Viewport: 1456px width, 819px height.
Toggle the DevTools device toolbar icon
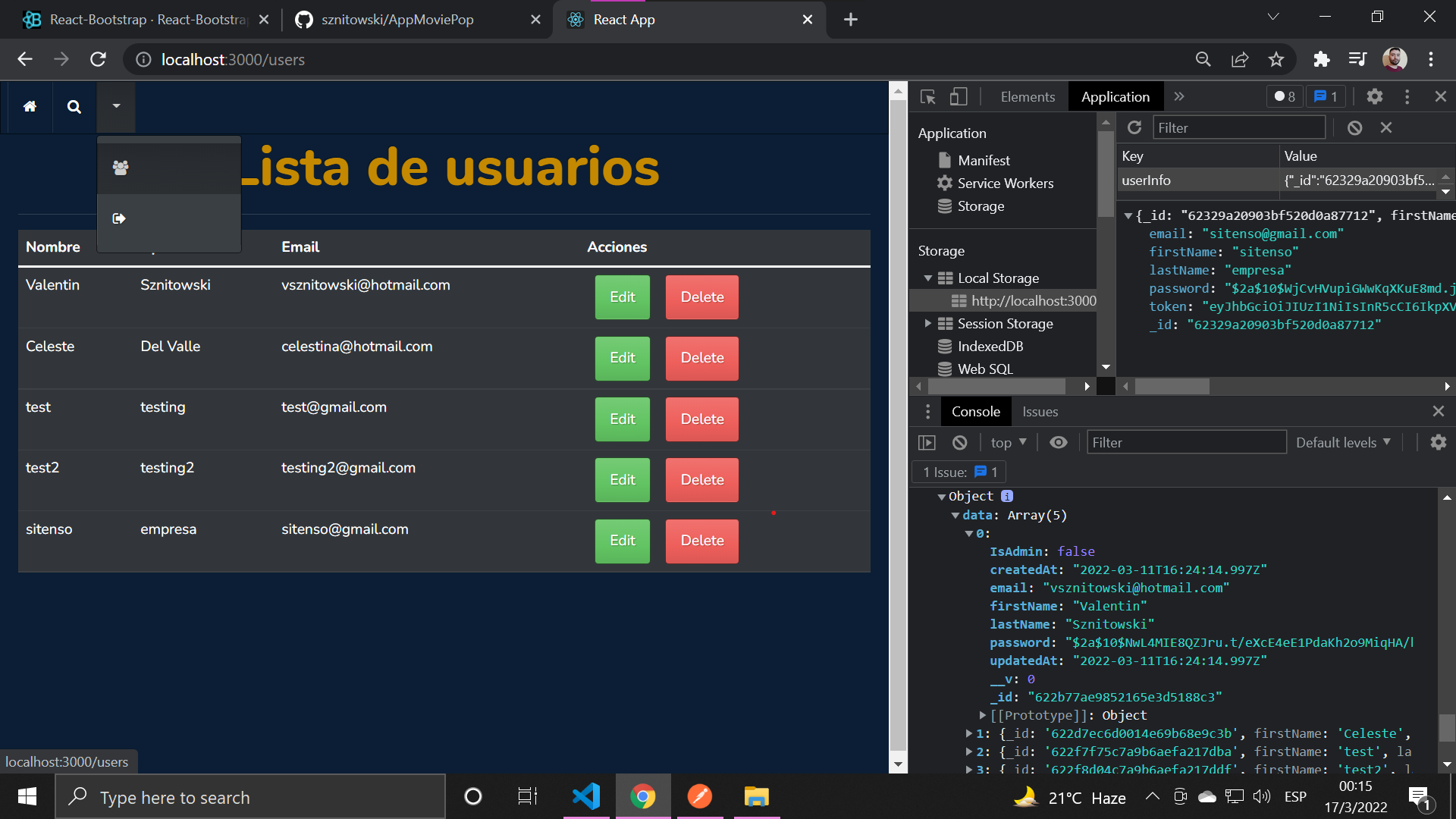tap(959, 96)
